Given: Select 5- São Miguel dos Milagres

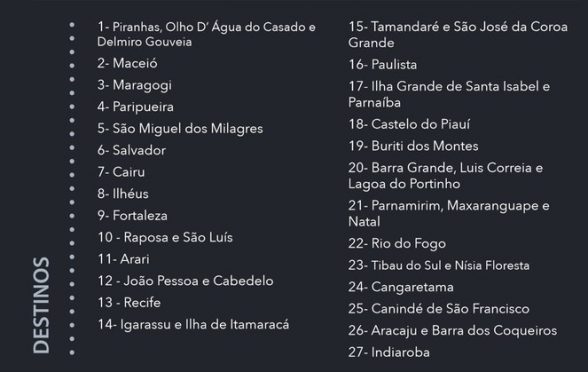Looking at the screenshot, I should [x=180, y=129].
